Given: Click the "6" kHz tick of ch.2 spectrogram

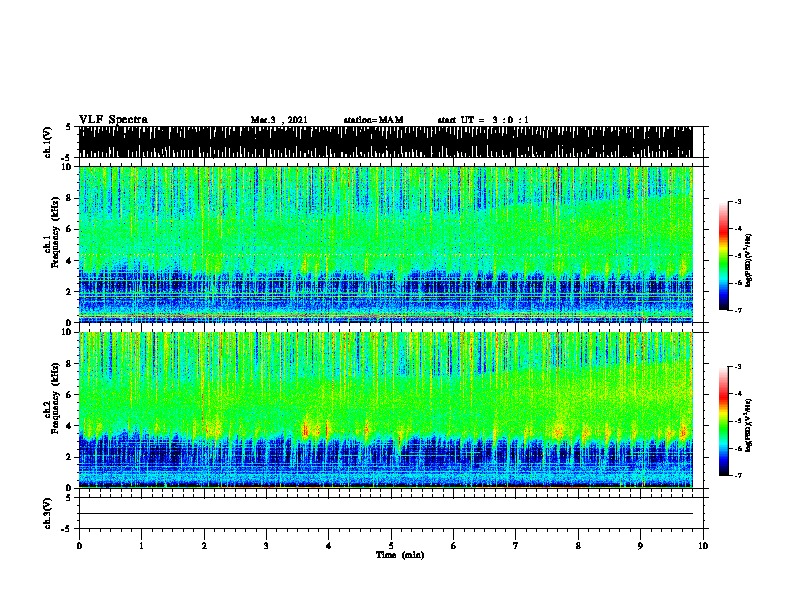Looking at the screenshot, I should (x=69, y=394).
